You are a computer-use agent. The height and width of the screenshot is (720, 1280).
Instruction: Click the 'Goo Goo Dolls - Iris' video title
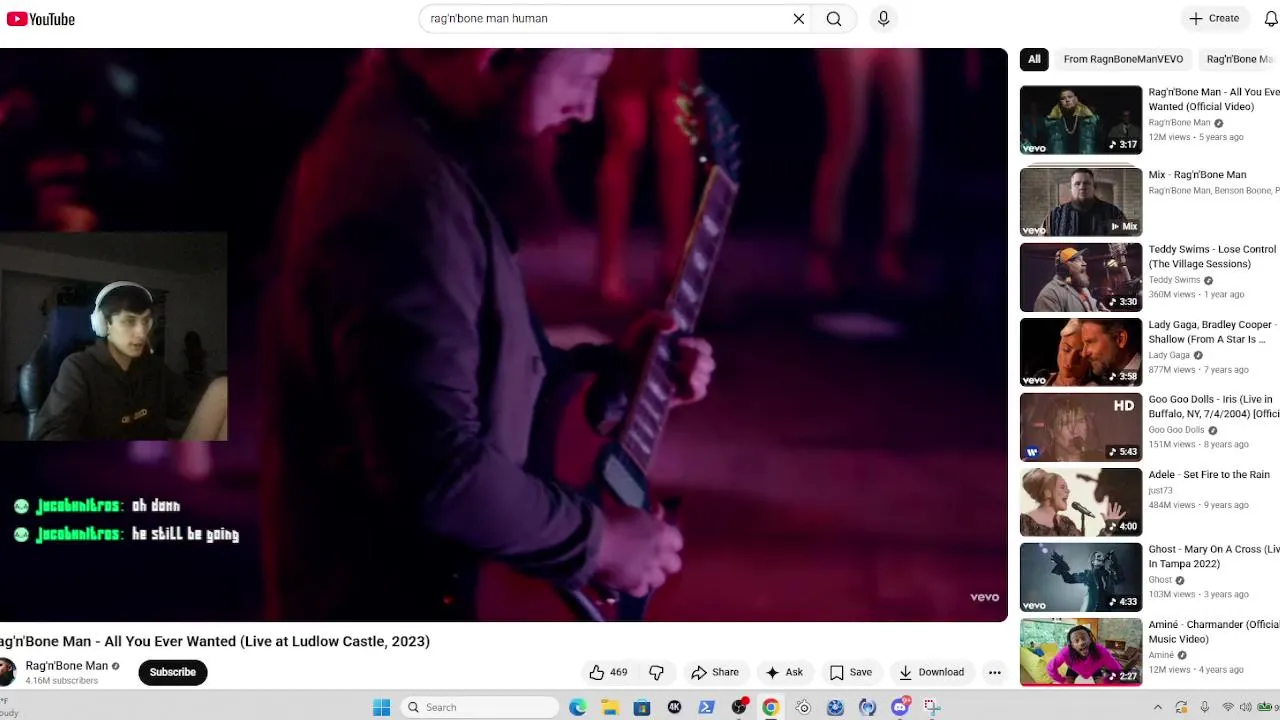(x=1213, y=407)
